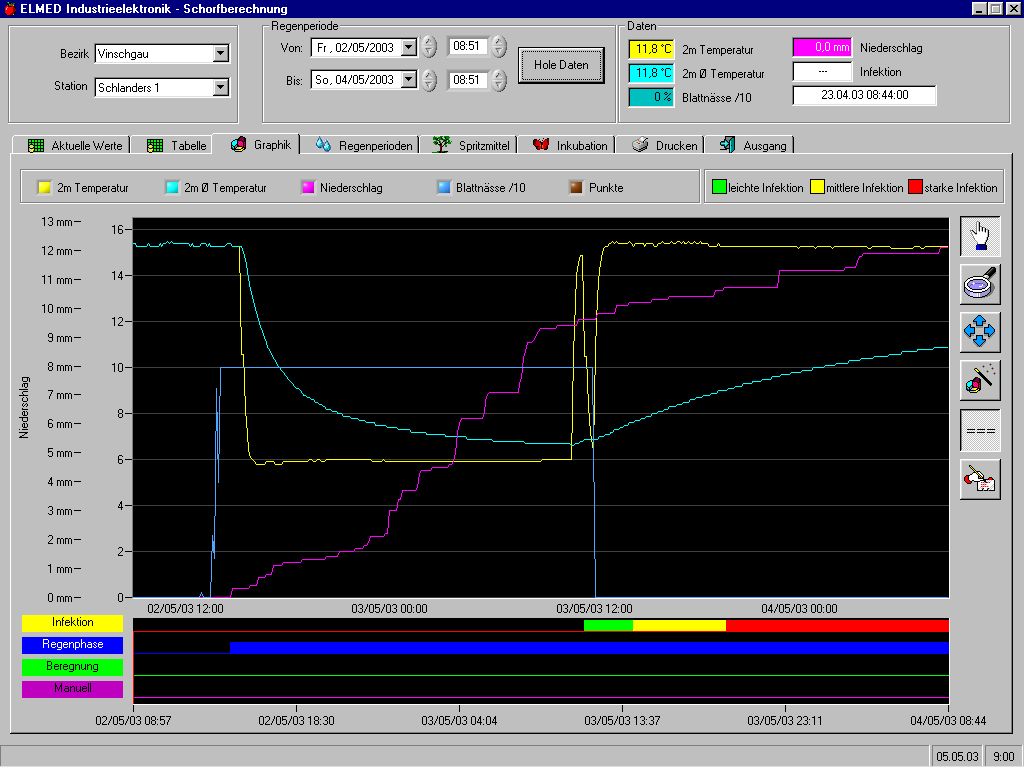Image resolution: width=1024 pixels, height=768 pixels.
Task: Click the bottom edit-chart icon button
Action: (x=979, y=479)
